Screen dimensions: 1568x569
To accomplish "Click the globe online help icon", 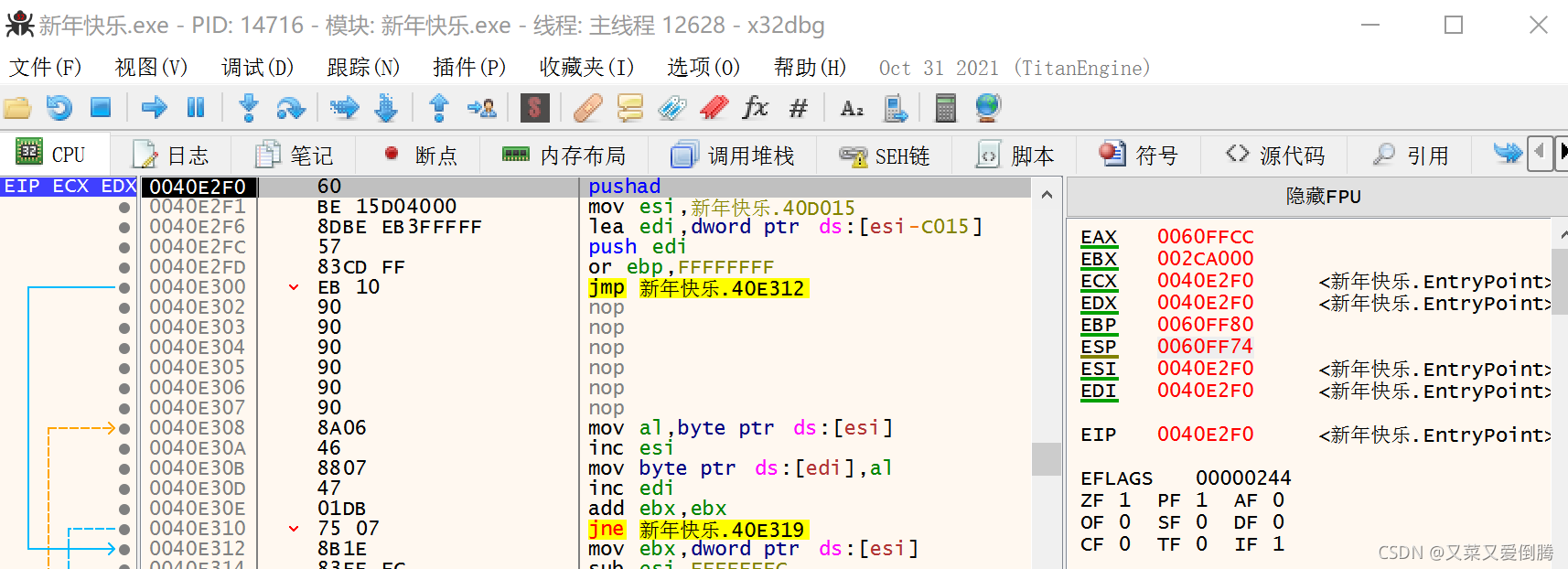I will coord(988,108).
